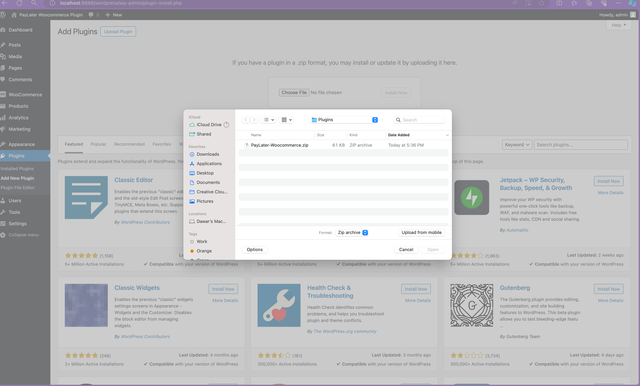Open the Plugins folder location dropdown
The height and width of the screenshot is (386, 640).
pyautogui.click(x=344, y=120)
